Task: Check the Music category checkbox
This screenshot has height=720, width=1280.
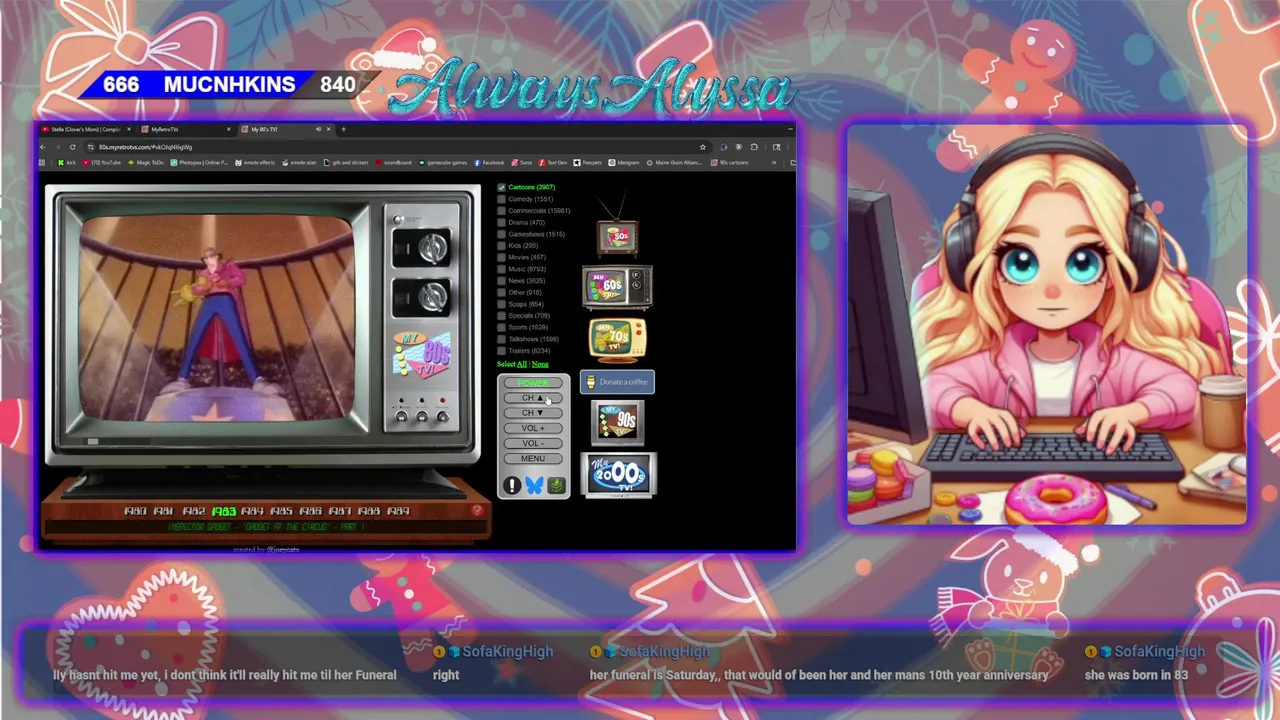Action: (x=502, y=269)
